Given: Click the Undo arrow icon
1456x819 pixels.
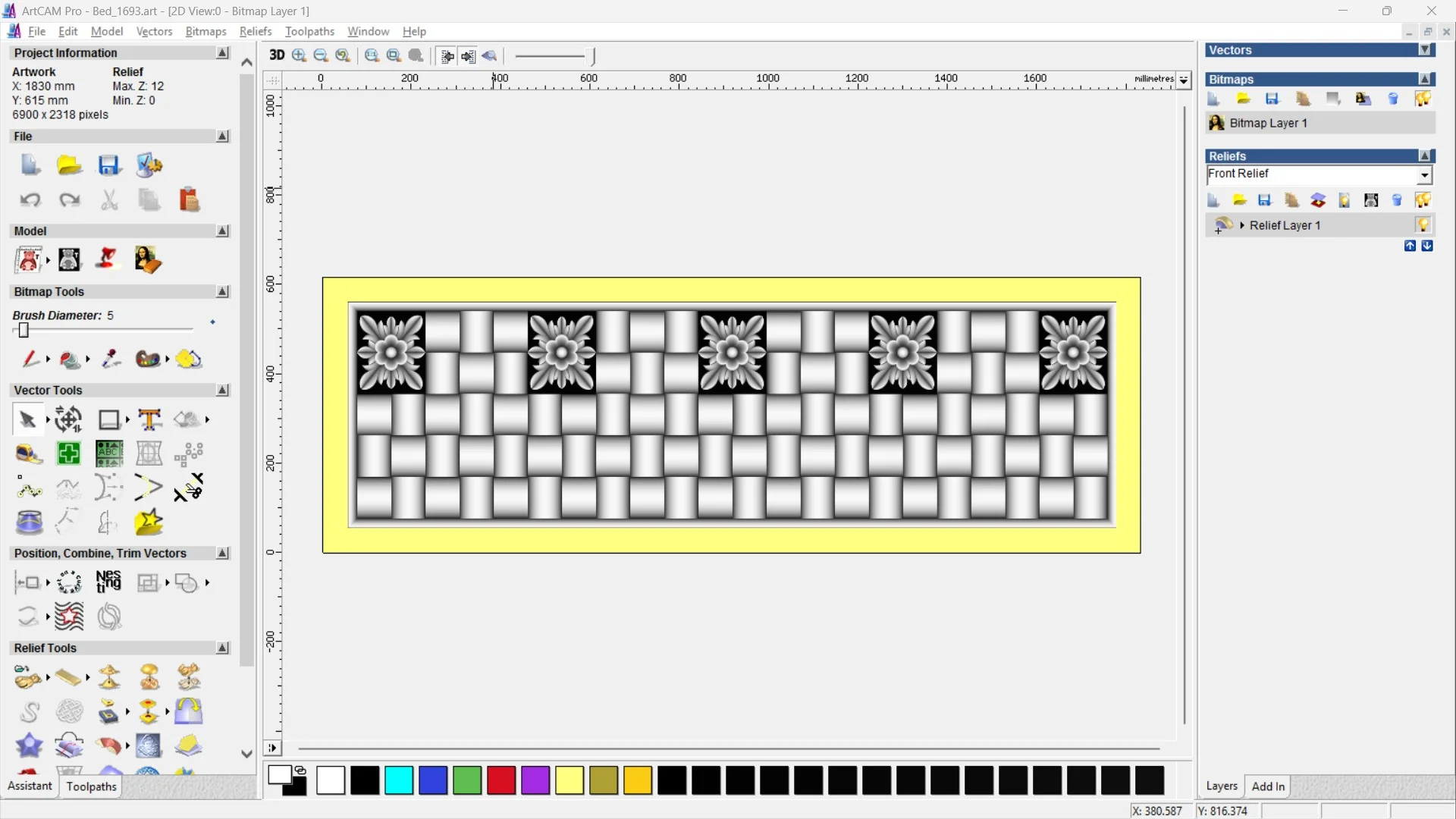Looking at the screenshot, I should click(x=30, y=200).
